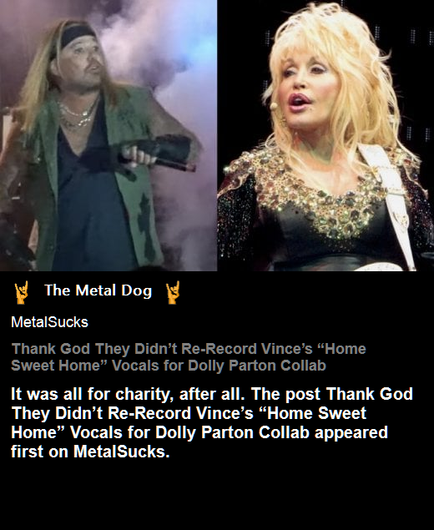
Task: Click the left rock-horns hand icon
Action: click(x=21, y=293)
